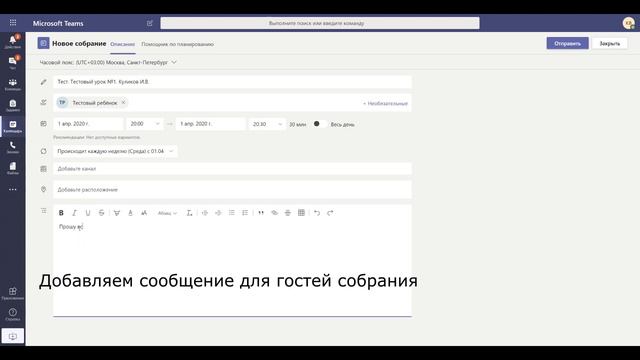Image resolution: width=640 pixels, height=360 pixels.
Task: Undo the last edit
Action: (317, 213)
